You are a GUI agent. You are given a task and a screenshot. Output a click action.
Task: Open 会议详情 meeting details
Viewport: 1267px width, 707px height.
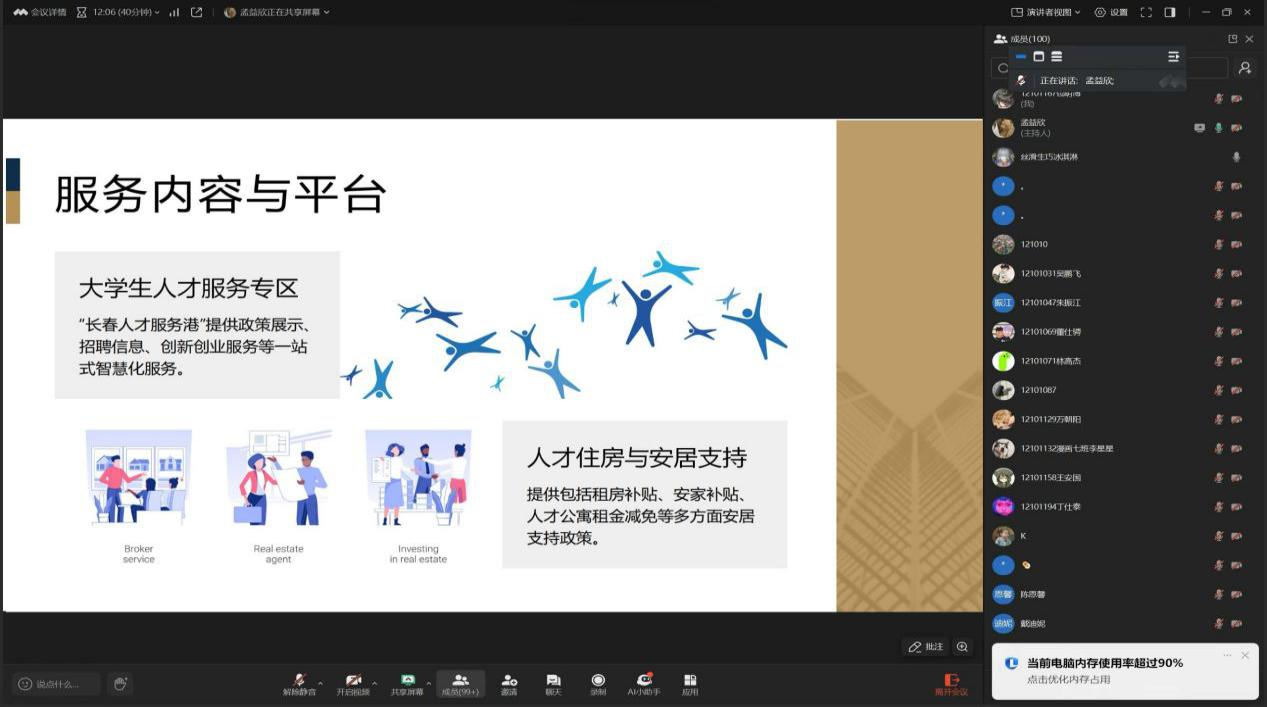pyautogui.click(x=40, y=12)
